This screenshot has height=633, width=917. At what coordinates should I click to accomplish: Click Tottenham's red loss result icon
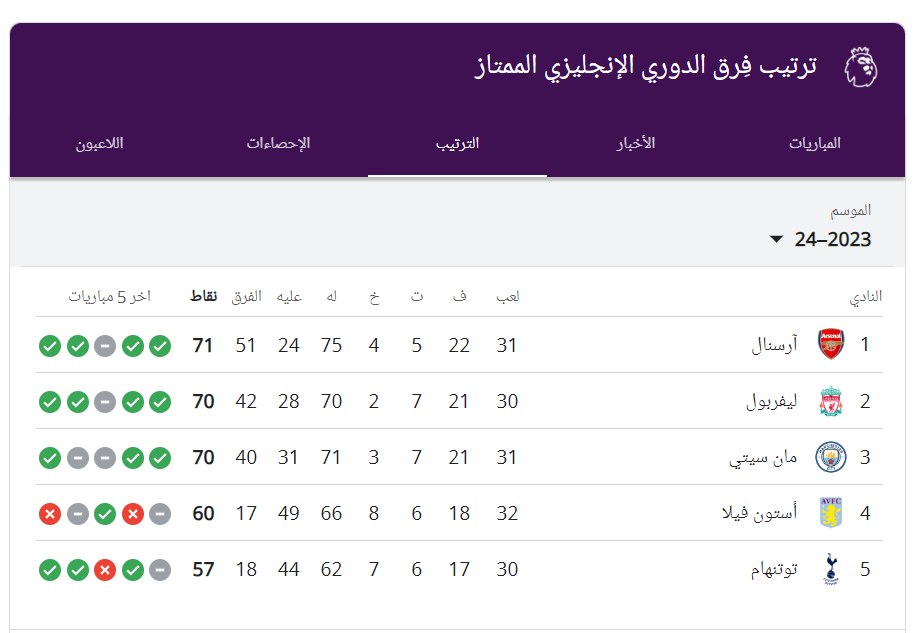pyautogui.click(x=105, y=570)
